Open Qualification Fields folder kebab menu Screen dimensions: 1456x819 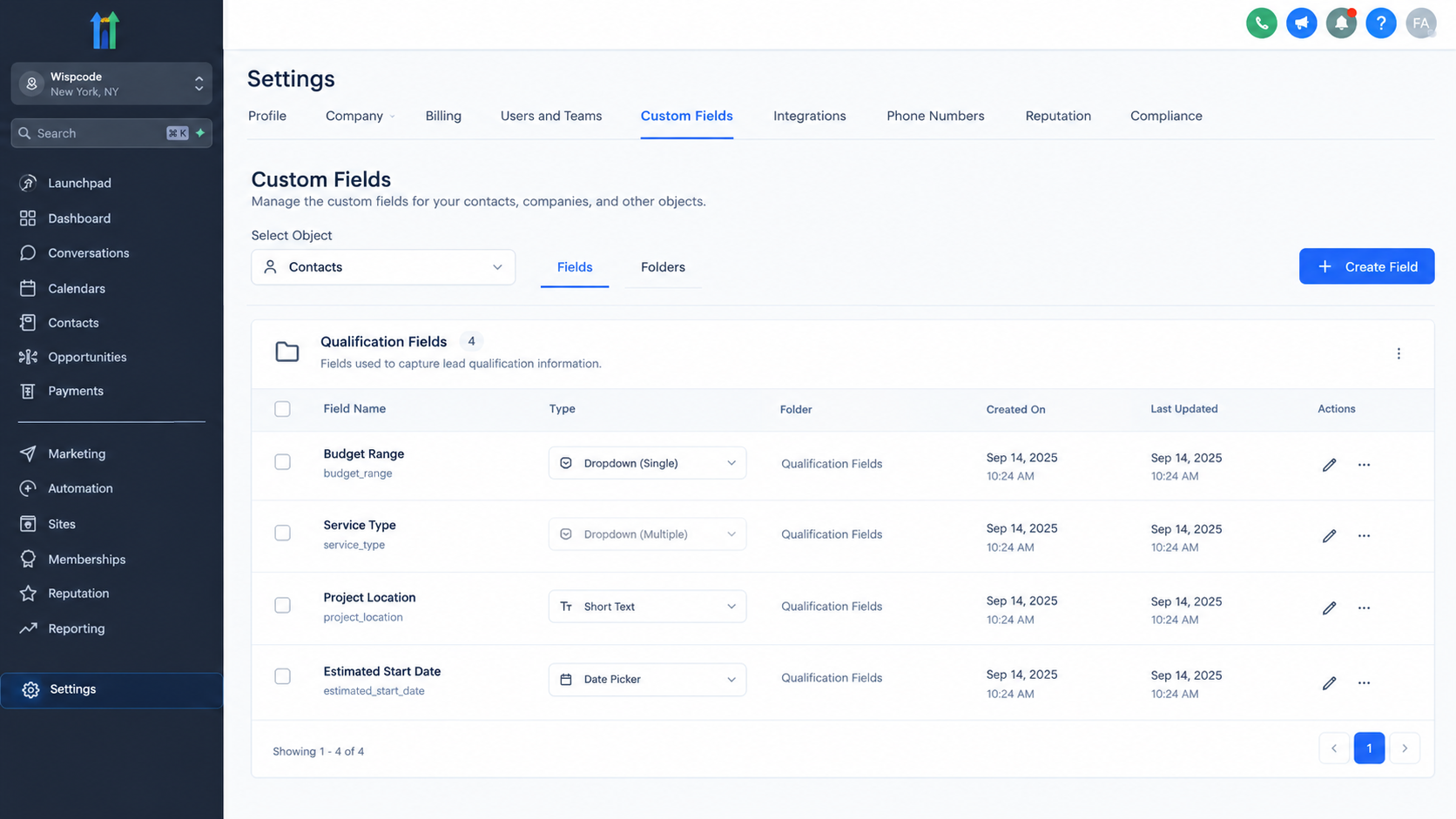click(1399, 353)
